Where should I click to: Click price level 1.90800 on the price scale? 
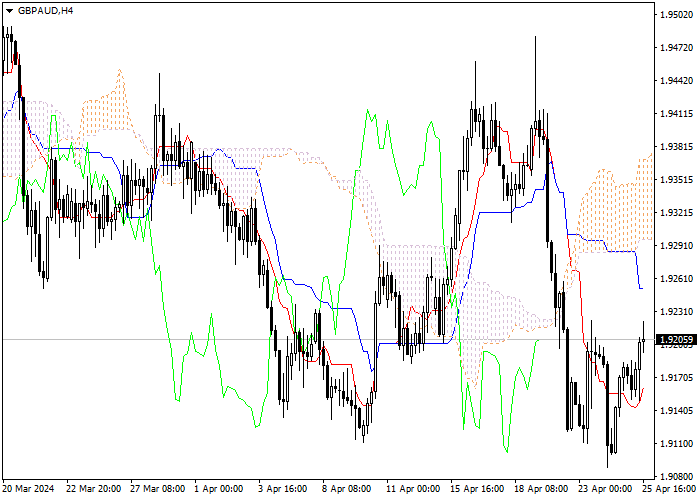[676, 477]
